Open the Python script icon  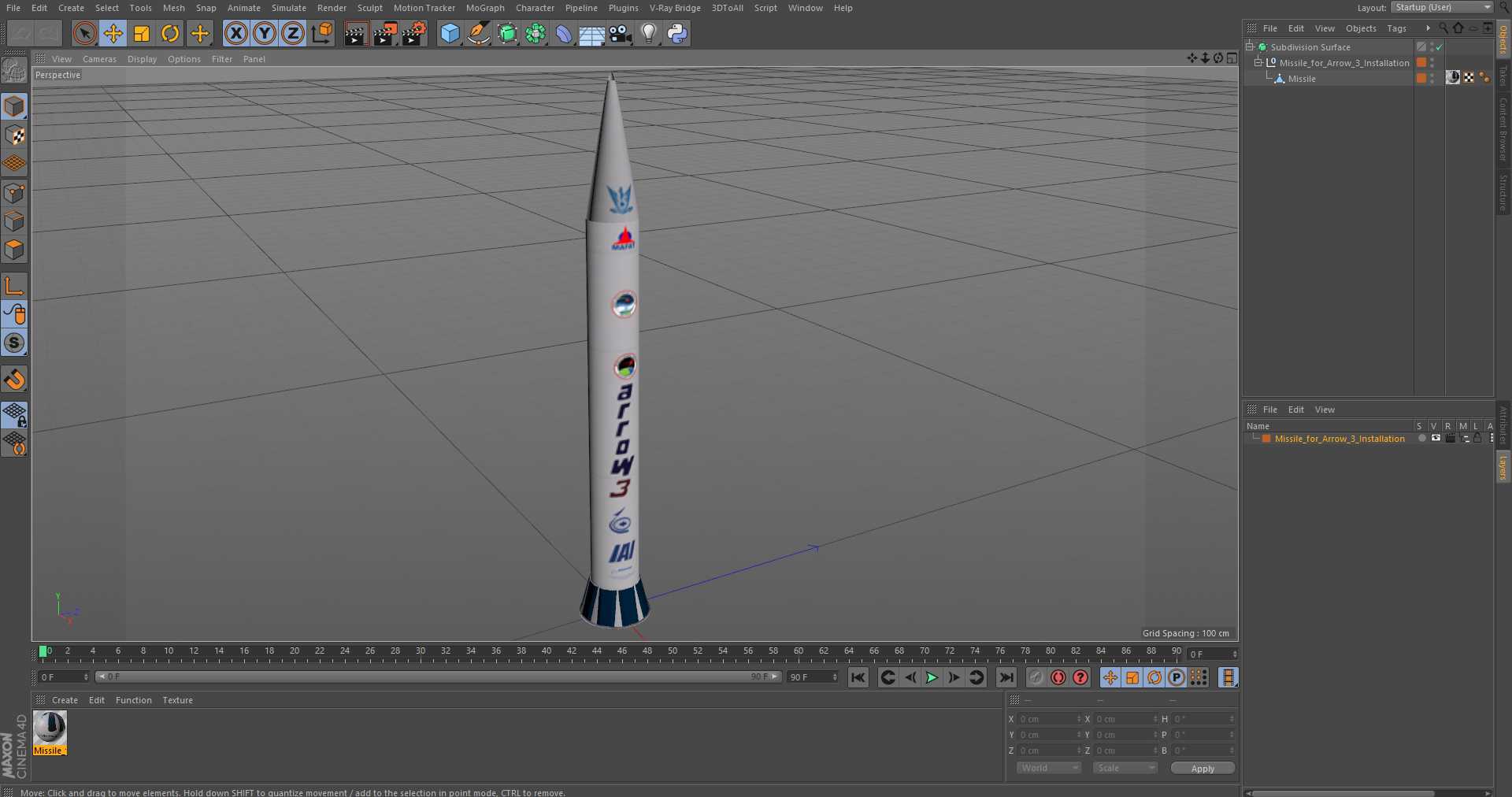tap(677, 33)
